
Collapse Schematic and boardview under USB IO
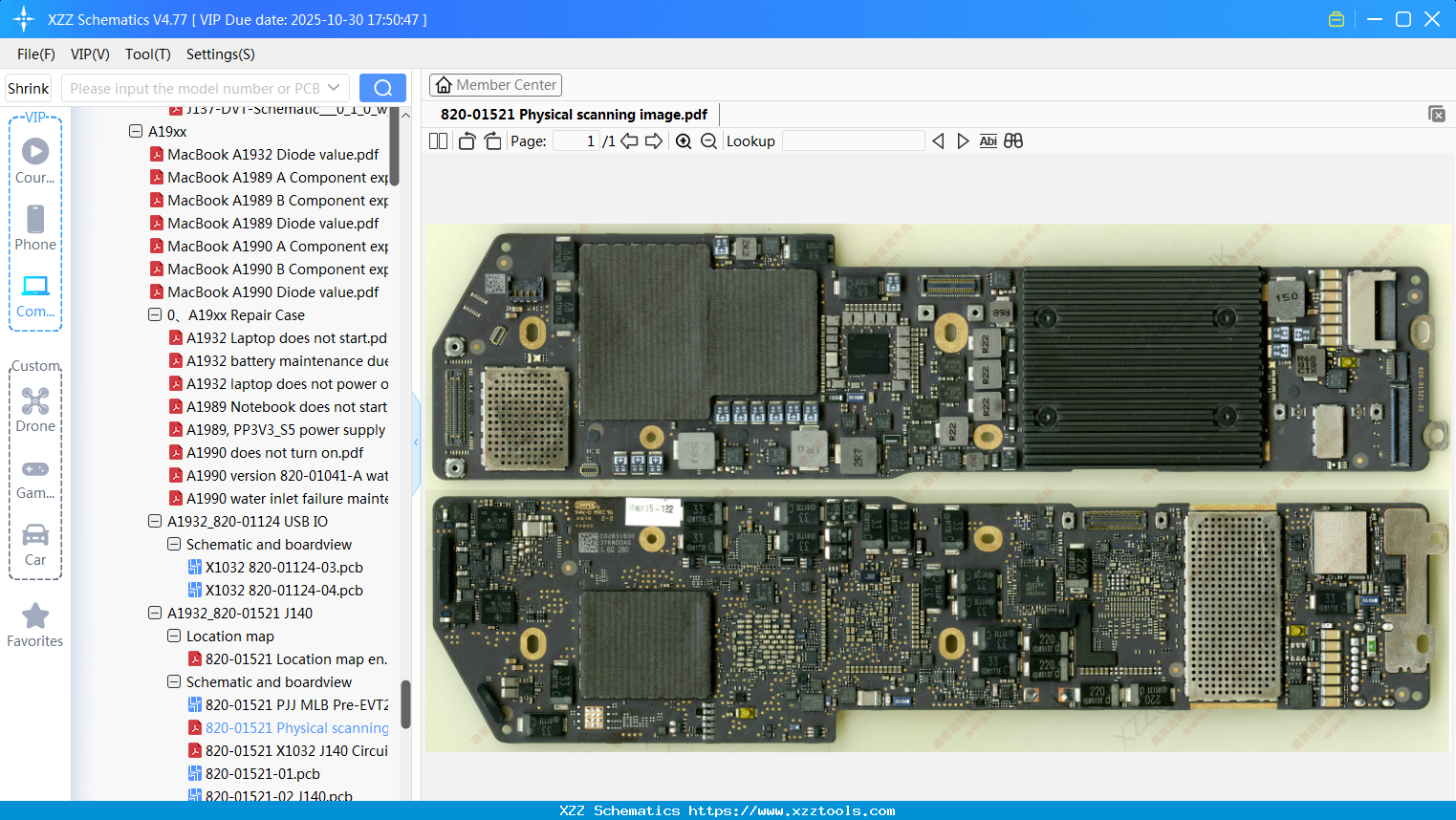coord(174,545)
